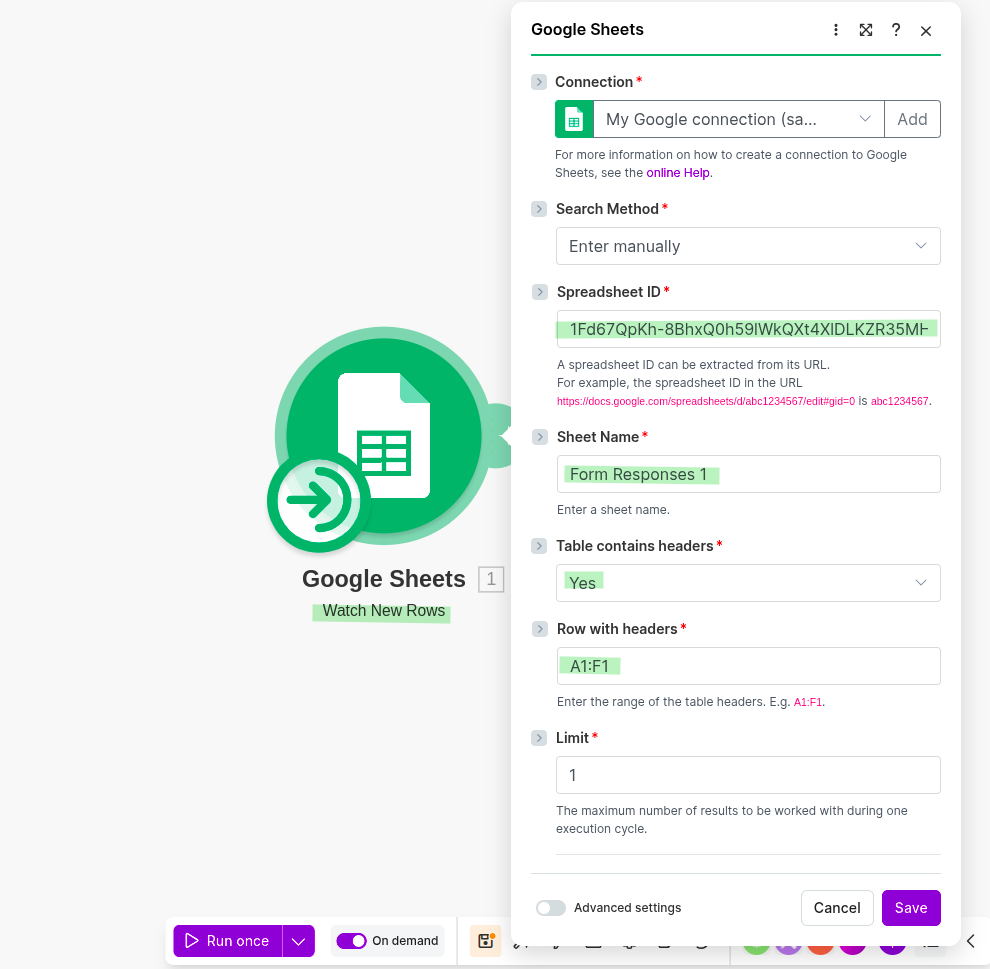Toggle the On demand scheduling switch
This screenshot has height=969, width=990.
(351, 941)
